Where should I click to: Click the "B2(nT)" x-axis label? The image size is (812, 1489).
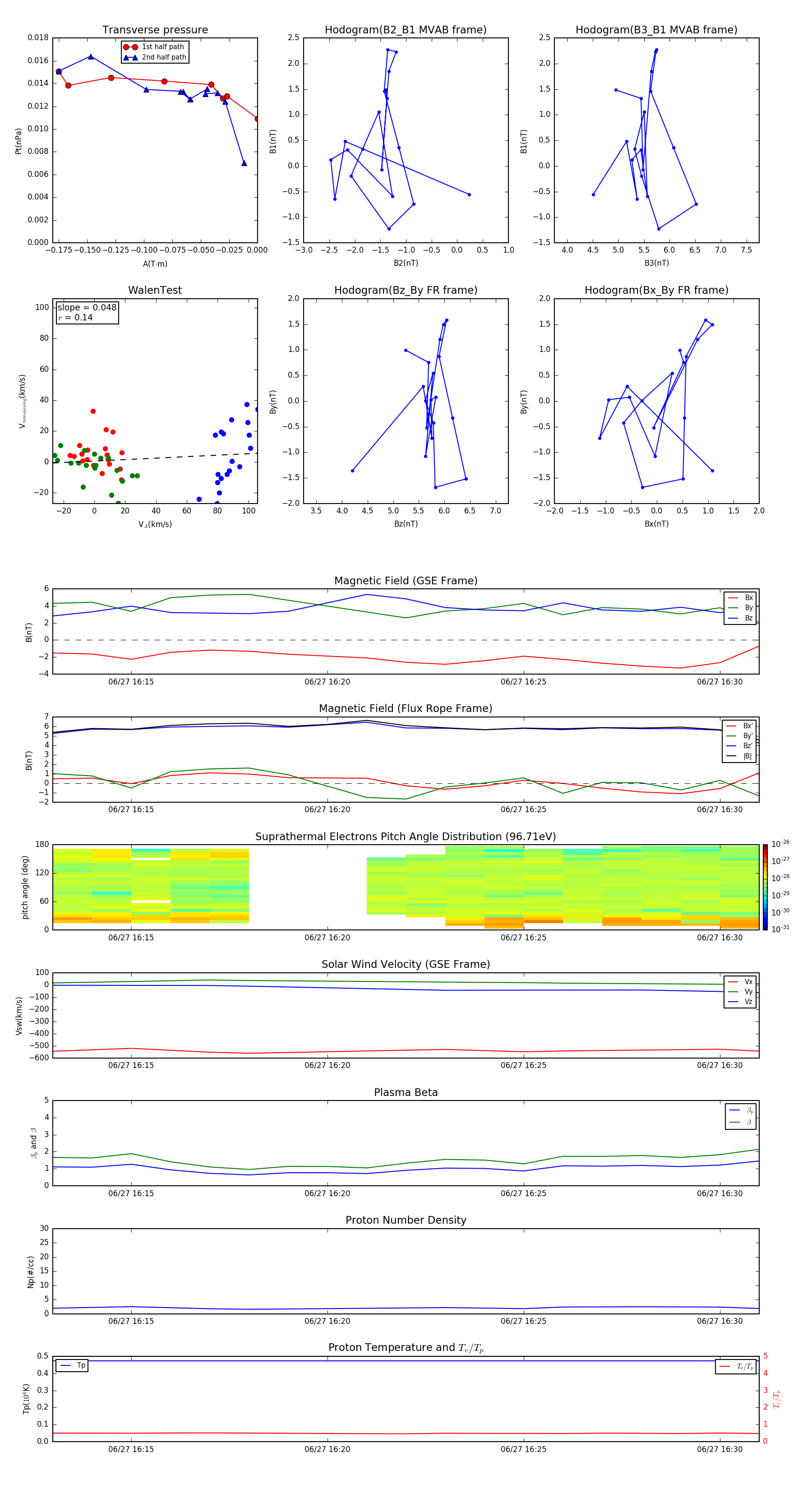tap(406, 263)
